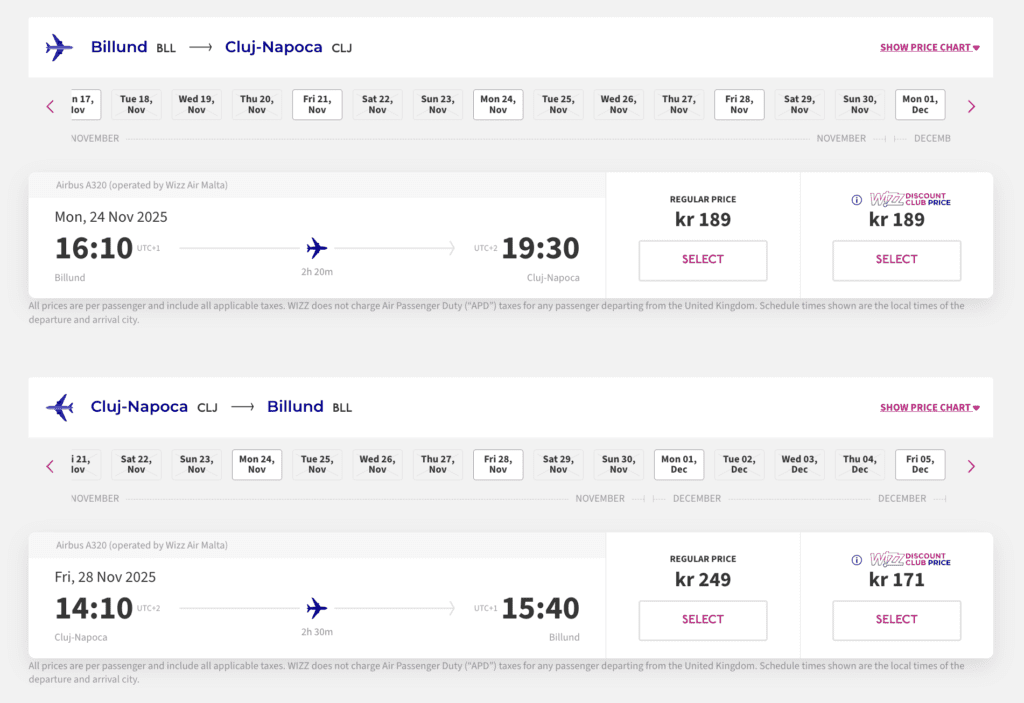Choose Mon 24, Nov in the return date strip
Image resolution: width=1024 pixels, height=703 pixels.
[257, 465]
